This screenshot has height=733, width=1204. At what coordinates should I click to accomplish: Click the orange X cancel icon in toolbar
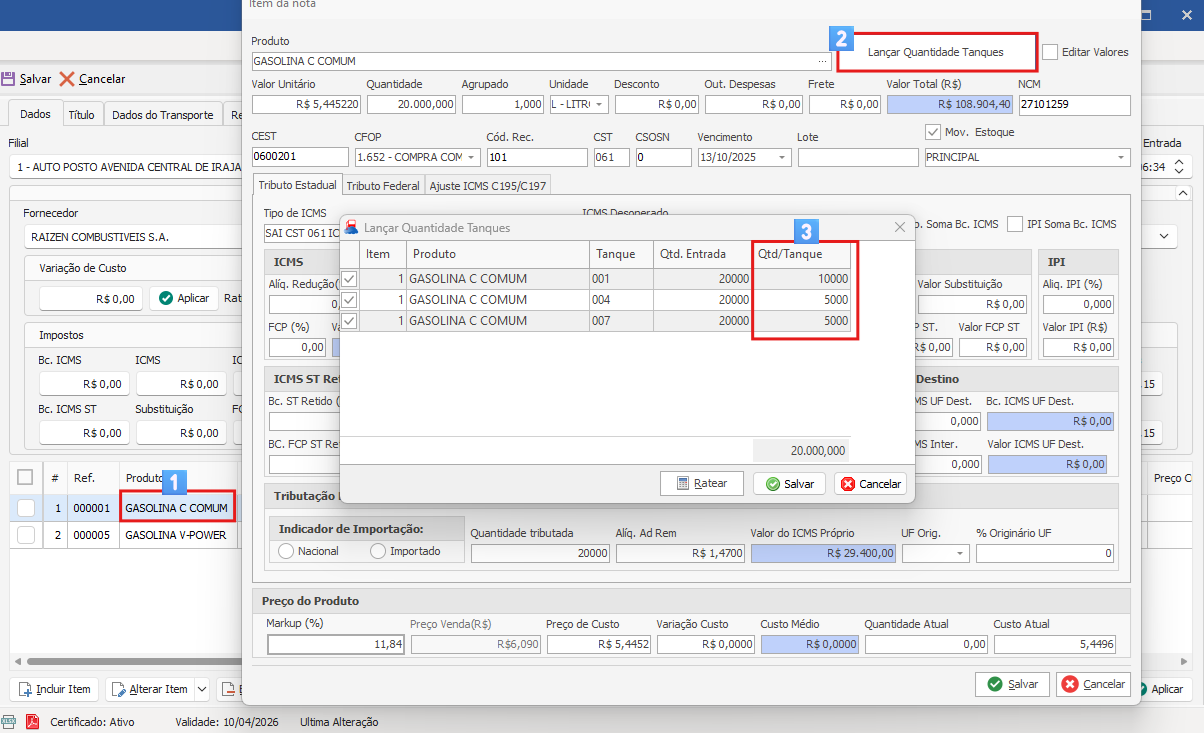(67, 78)
